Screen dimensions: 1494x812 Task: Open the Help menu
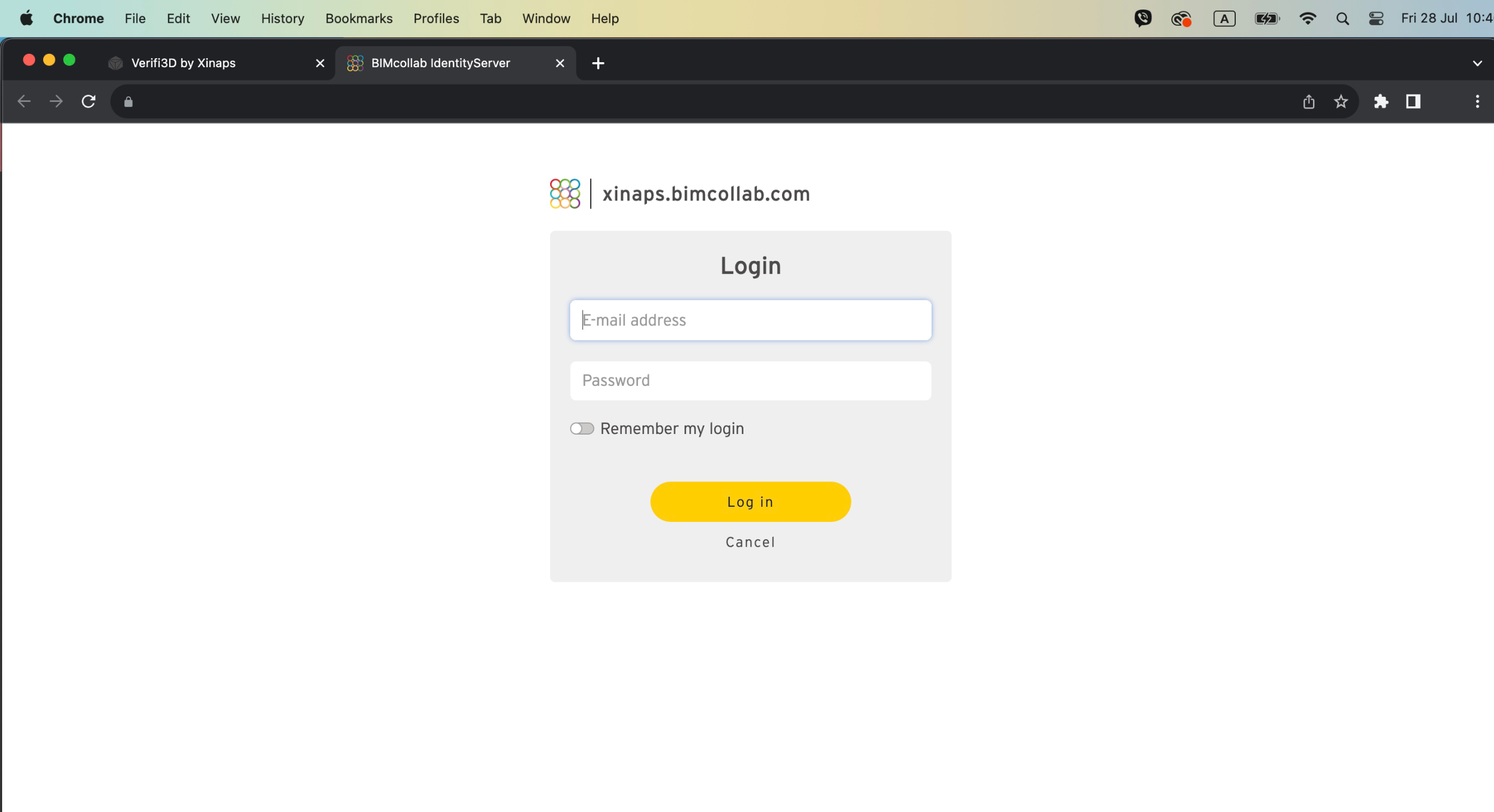tap(605, 18)
